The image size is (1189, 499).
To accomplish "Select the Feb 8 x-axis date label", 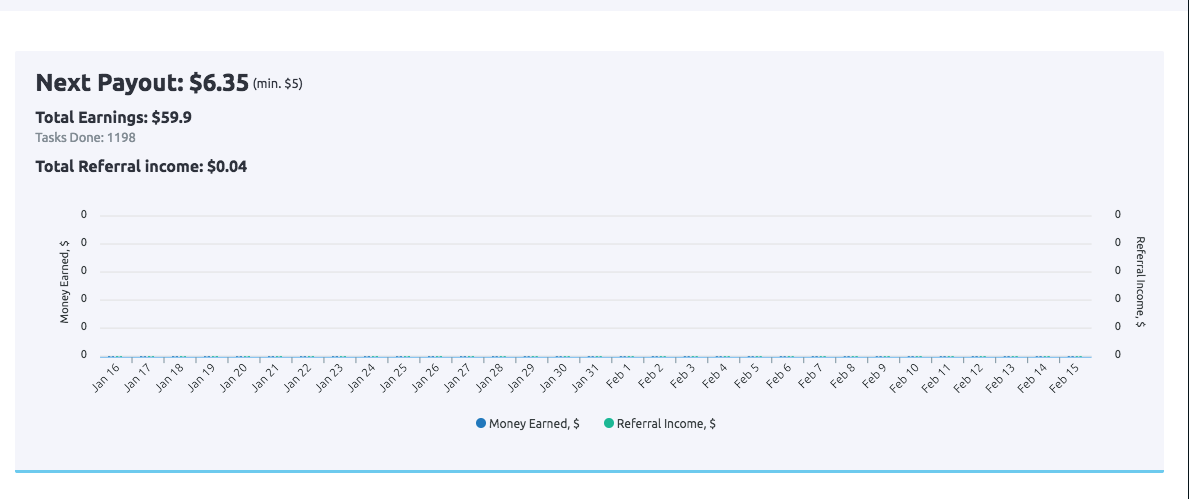I will (x=842, y=376).
